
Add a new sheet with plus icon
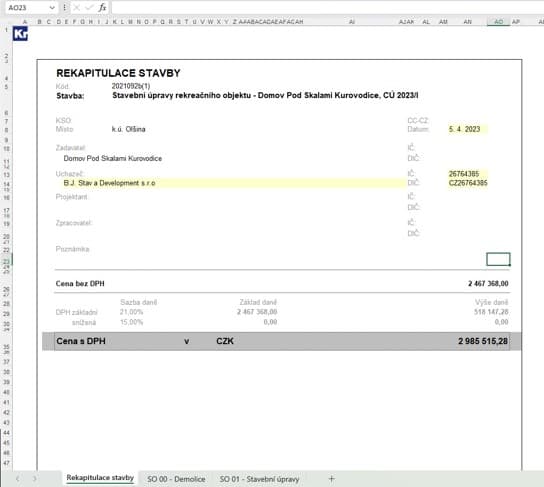point(331,479)
